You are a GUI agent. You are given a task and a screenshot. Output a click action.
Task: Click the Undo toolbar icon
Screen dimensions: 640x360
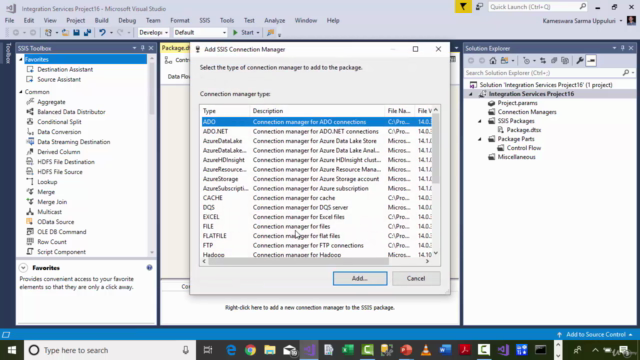click(x=102, y=33)
